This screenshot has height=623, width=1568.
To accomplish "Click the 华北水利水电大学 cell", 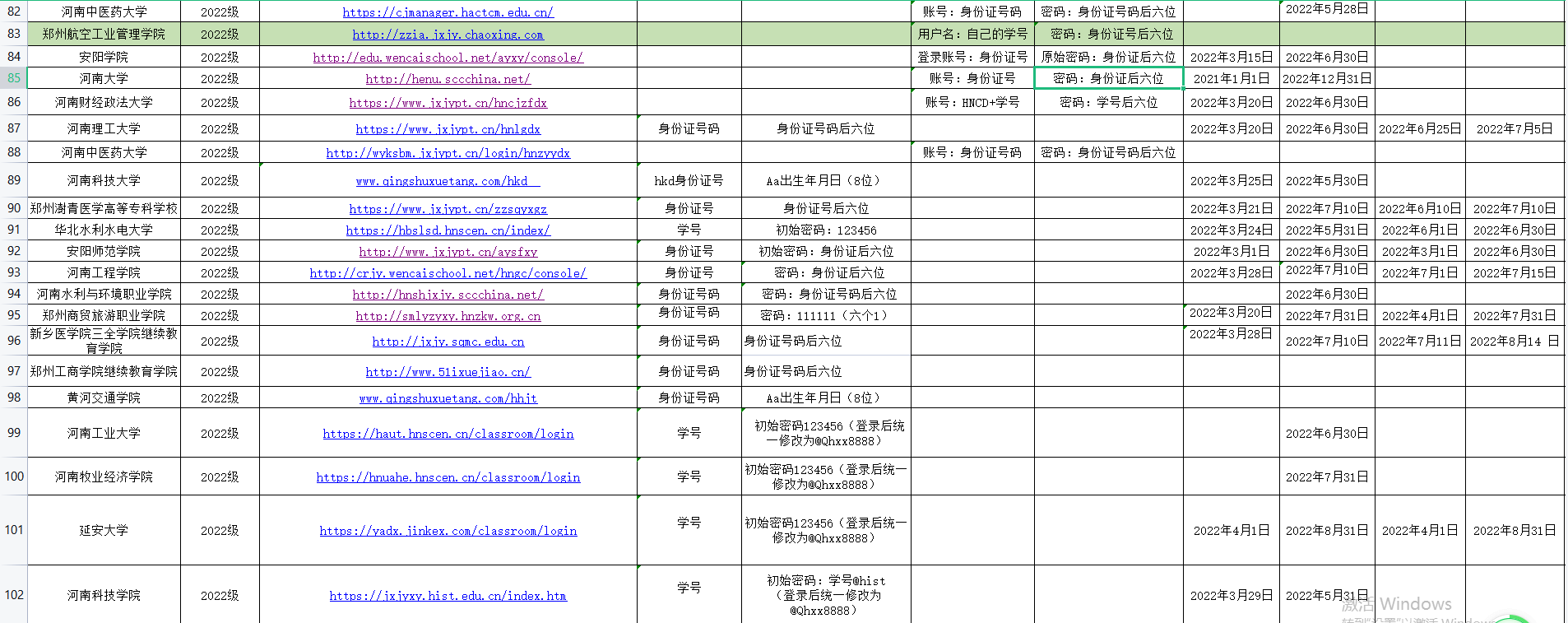I will click(104, 230).
